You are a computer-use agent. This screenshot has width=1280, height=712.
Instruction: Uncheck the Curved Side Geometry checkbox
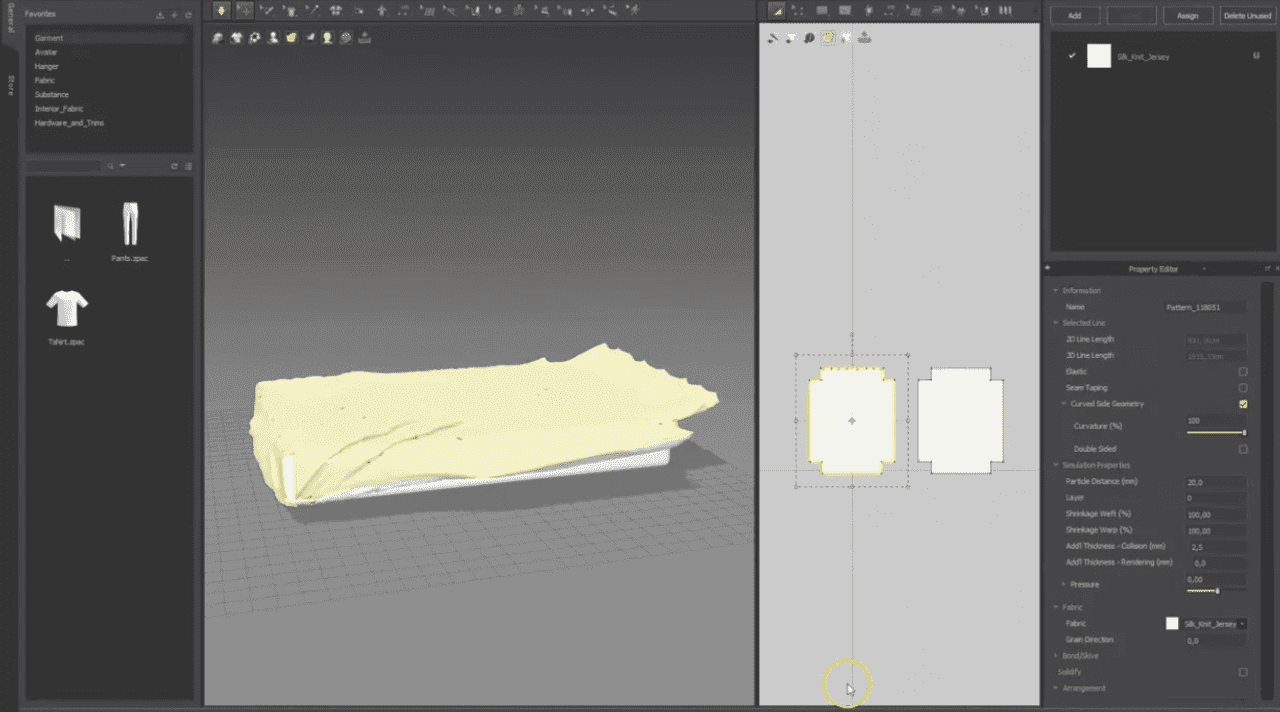coord(1243,404)
